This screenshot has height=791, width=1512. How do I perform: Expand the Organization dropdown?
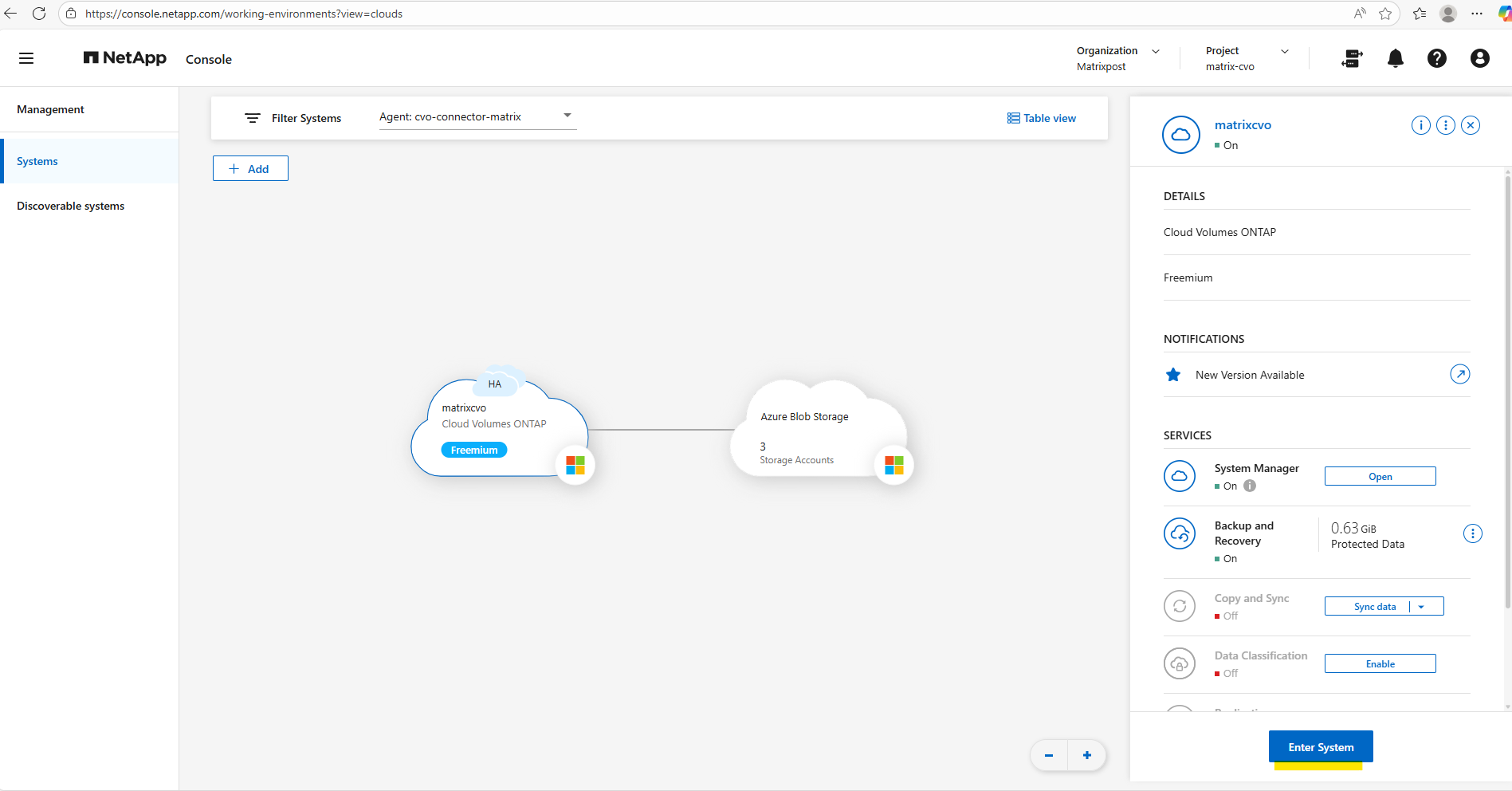point(1156,51)
